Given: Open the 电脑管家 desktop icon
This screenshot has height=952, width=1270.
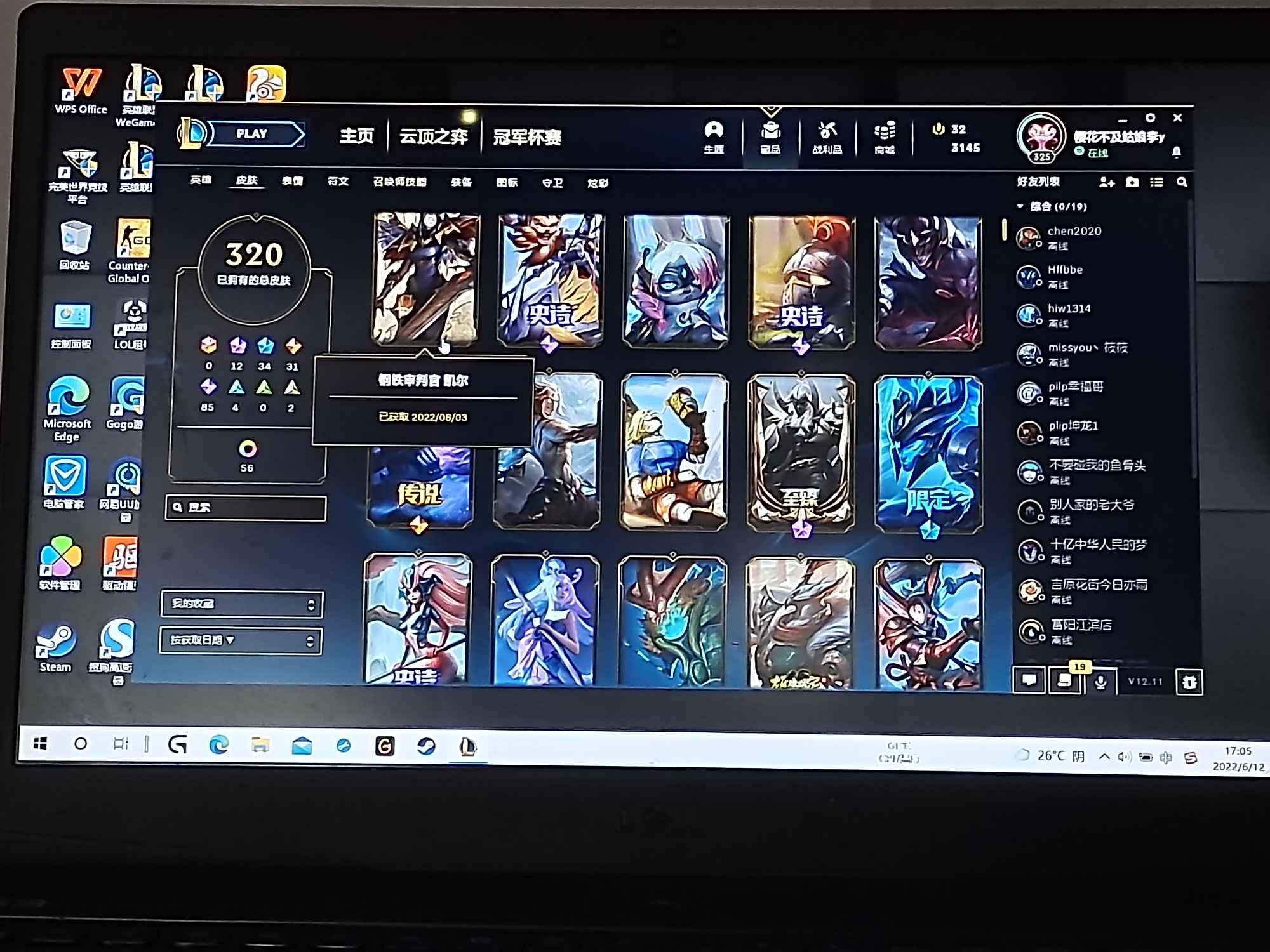Looking at the screenshot, I should tap(64, 482).
